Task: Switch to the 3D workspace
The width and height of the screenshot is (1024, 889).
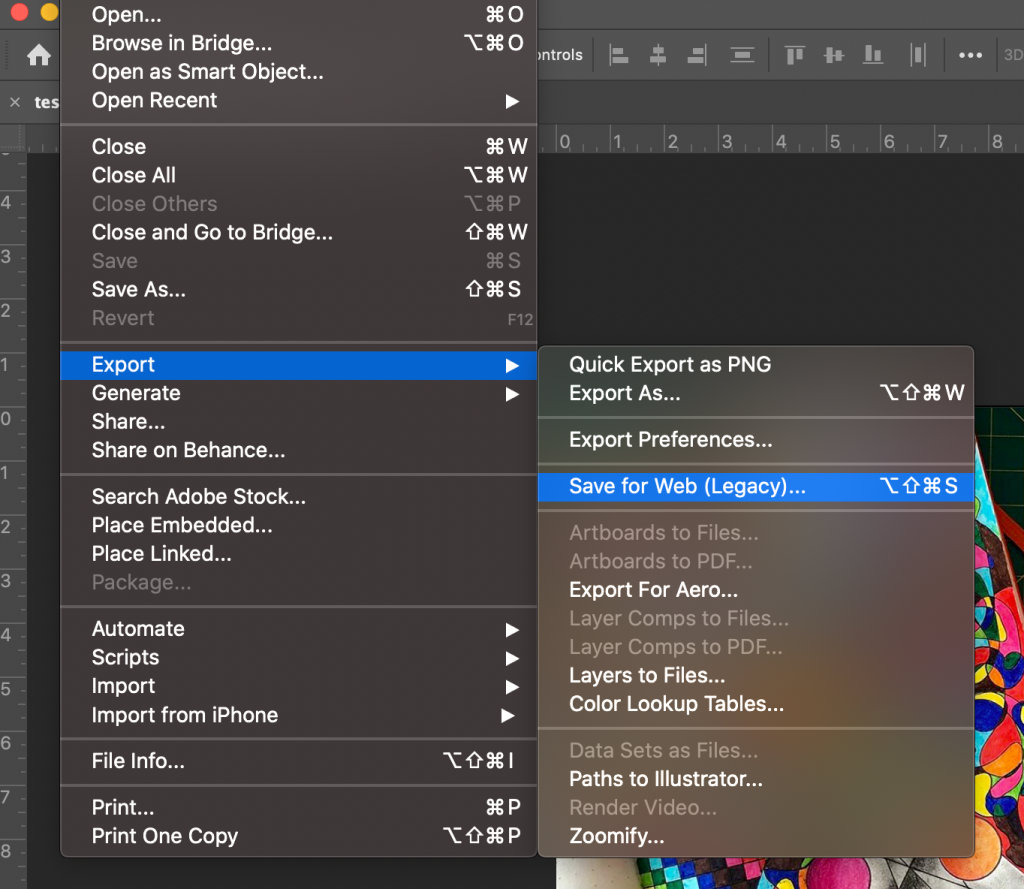Action: pyautogui.click(x=1012, y=55)
